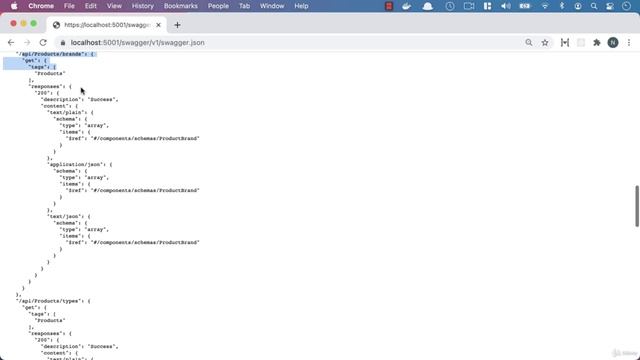This screenshot has width=640, height=360.
Task: Open the zoom magnifier in address bar
Action: (x=529, y=42)
